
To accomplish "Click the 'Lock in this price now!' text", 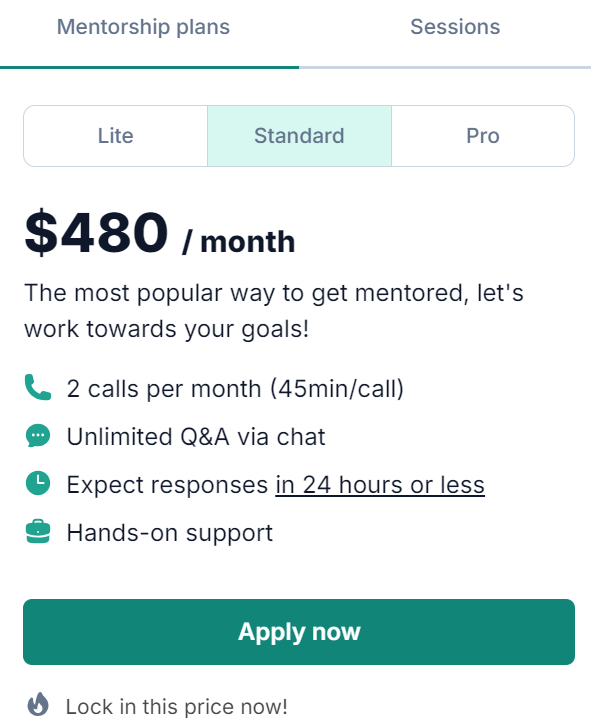I will [176, 706].
